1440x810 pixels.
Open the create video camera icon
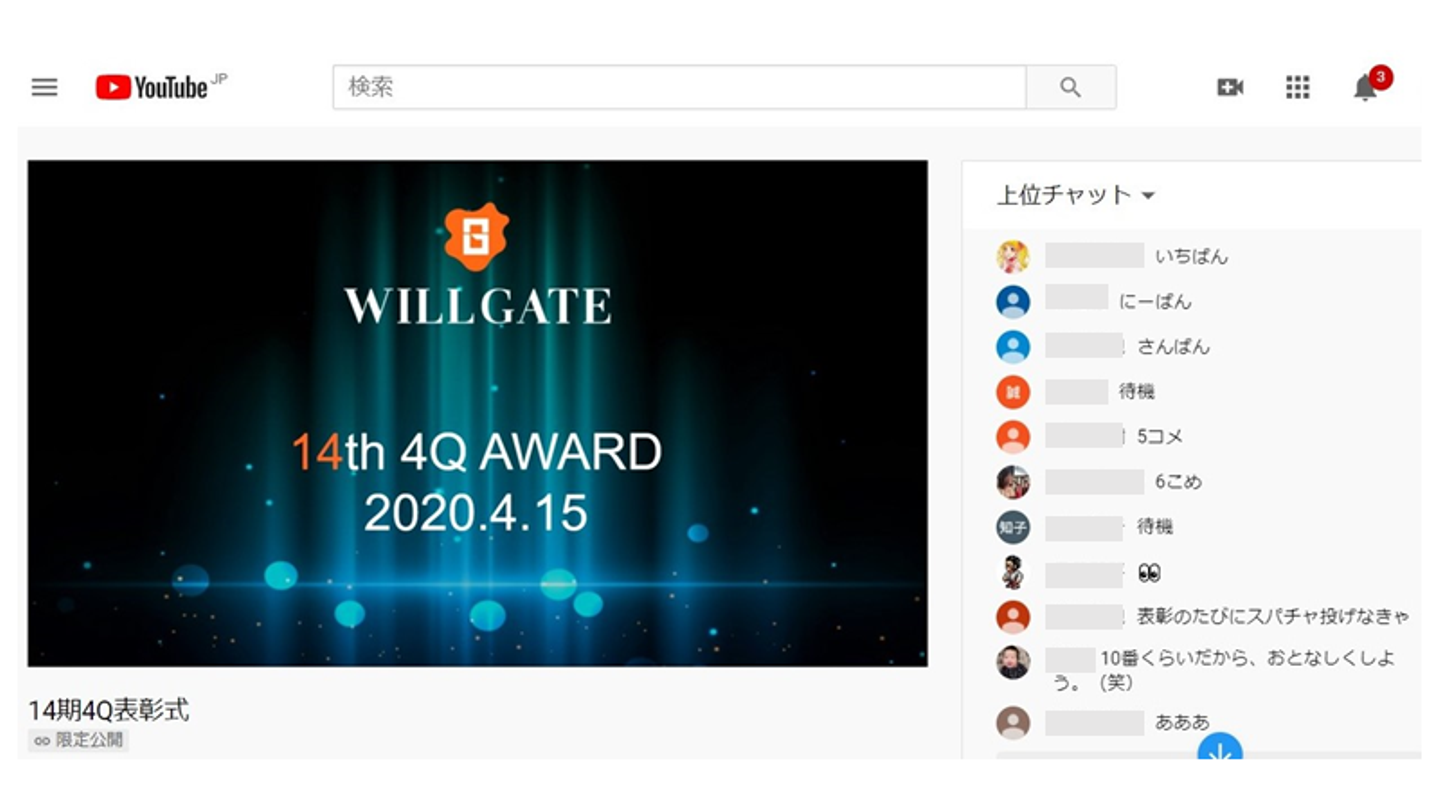click(1230, 87)
